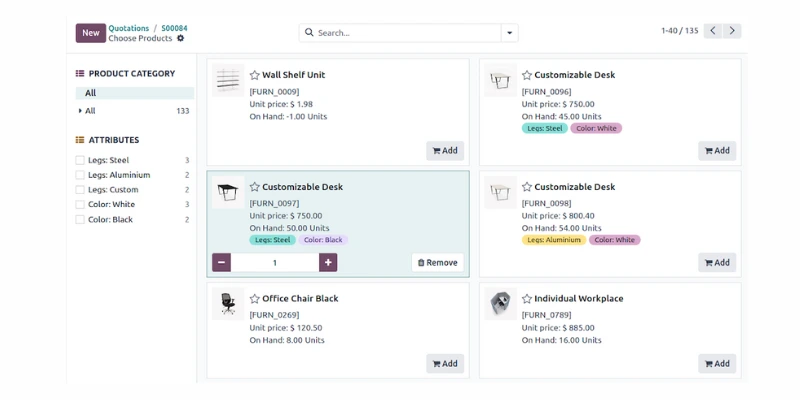Click Legs: Steel tag on FURN_0097
800x400 pixels.
click(x=272, y=240)
